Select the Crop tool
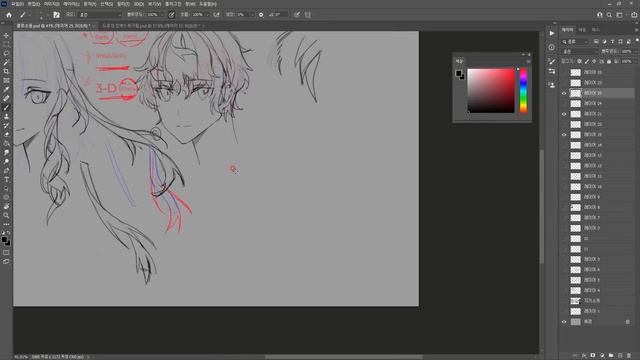This screenshot has height=360, width=640. click(6, 71)
